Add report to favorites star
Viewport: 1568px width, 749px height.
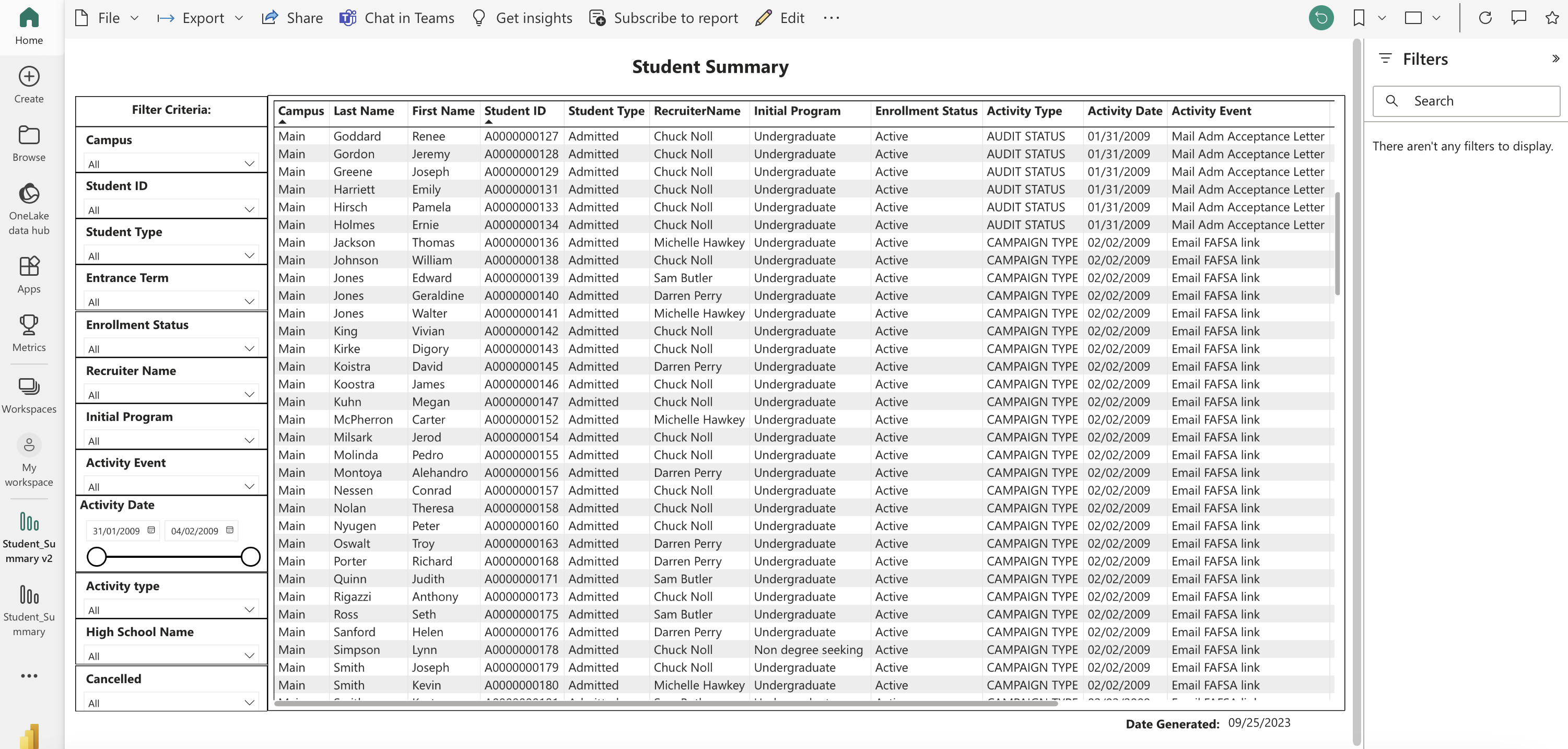tap(1552, 18)
